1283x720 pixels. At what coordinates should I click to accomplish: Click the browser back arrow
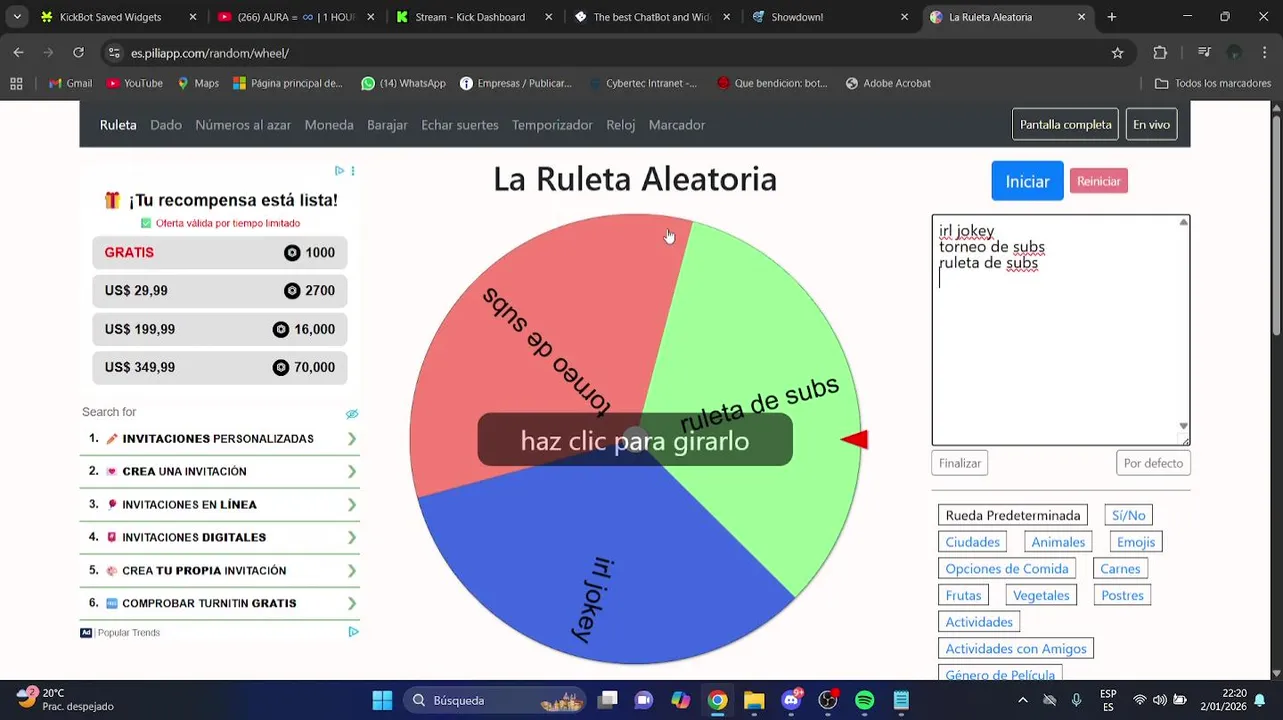(x=18, y=53)
